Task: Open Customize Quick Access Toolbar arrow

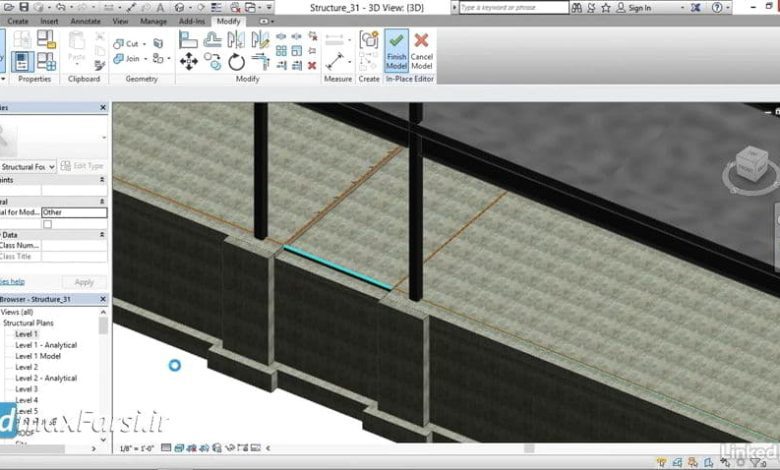Action: [x=269, y=7]
